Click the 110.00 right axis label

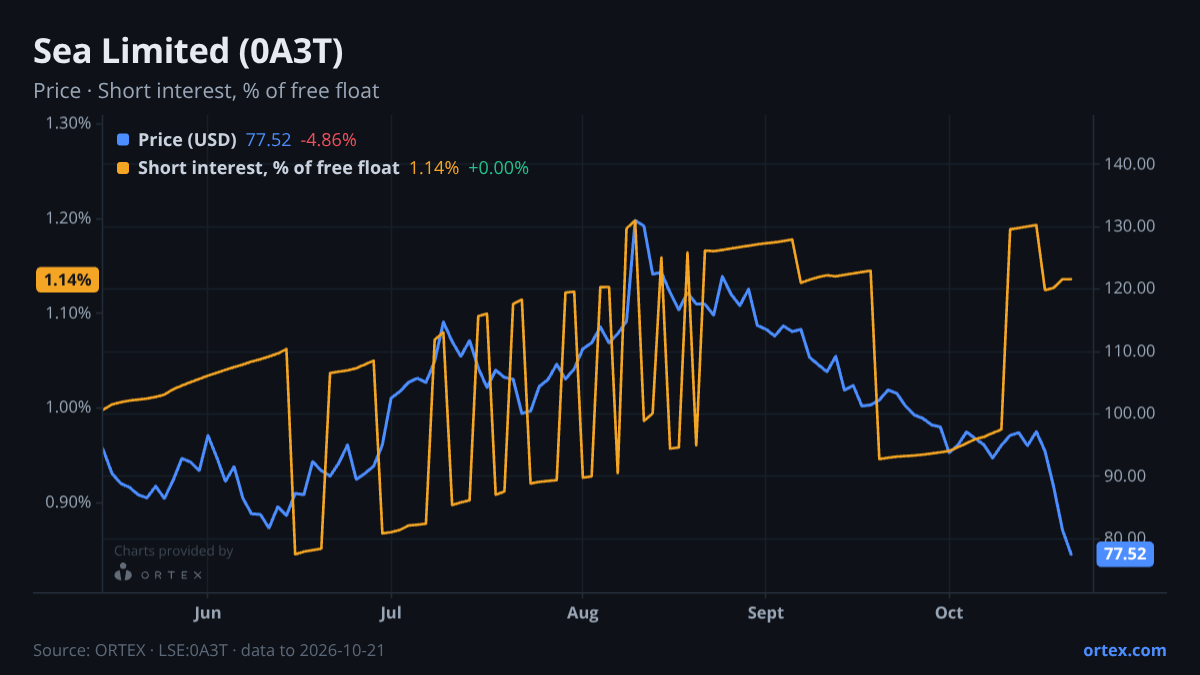click(1130, 351)
